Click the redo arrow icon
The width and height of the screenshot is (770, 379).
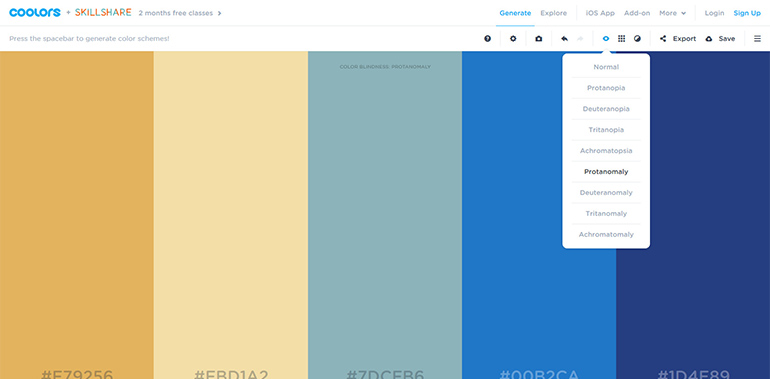[x=580, y=38]
